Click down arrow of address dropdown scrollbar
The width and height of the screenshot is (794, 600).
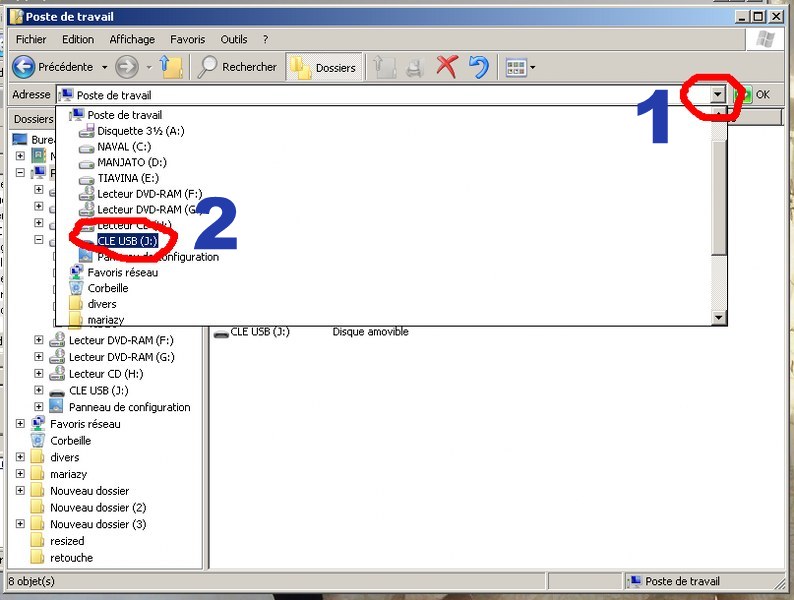[718, 318]
